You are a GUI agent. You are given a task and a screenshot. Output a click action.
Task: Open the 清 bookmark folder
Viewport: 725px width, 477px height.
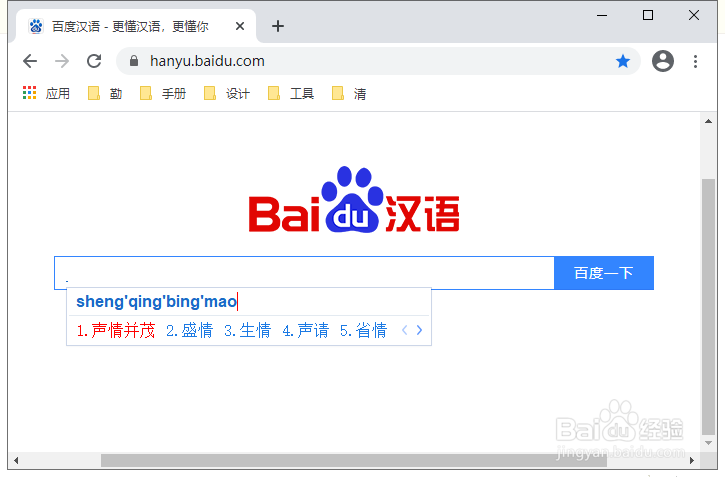(349, 93)
